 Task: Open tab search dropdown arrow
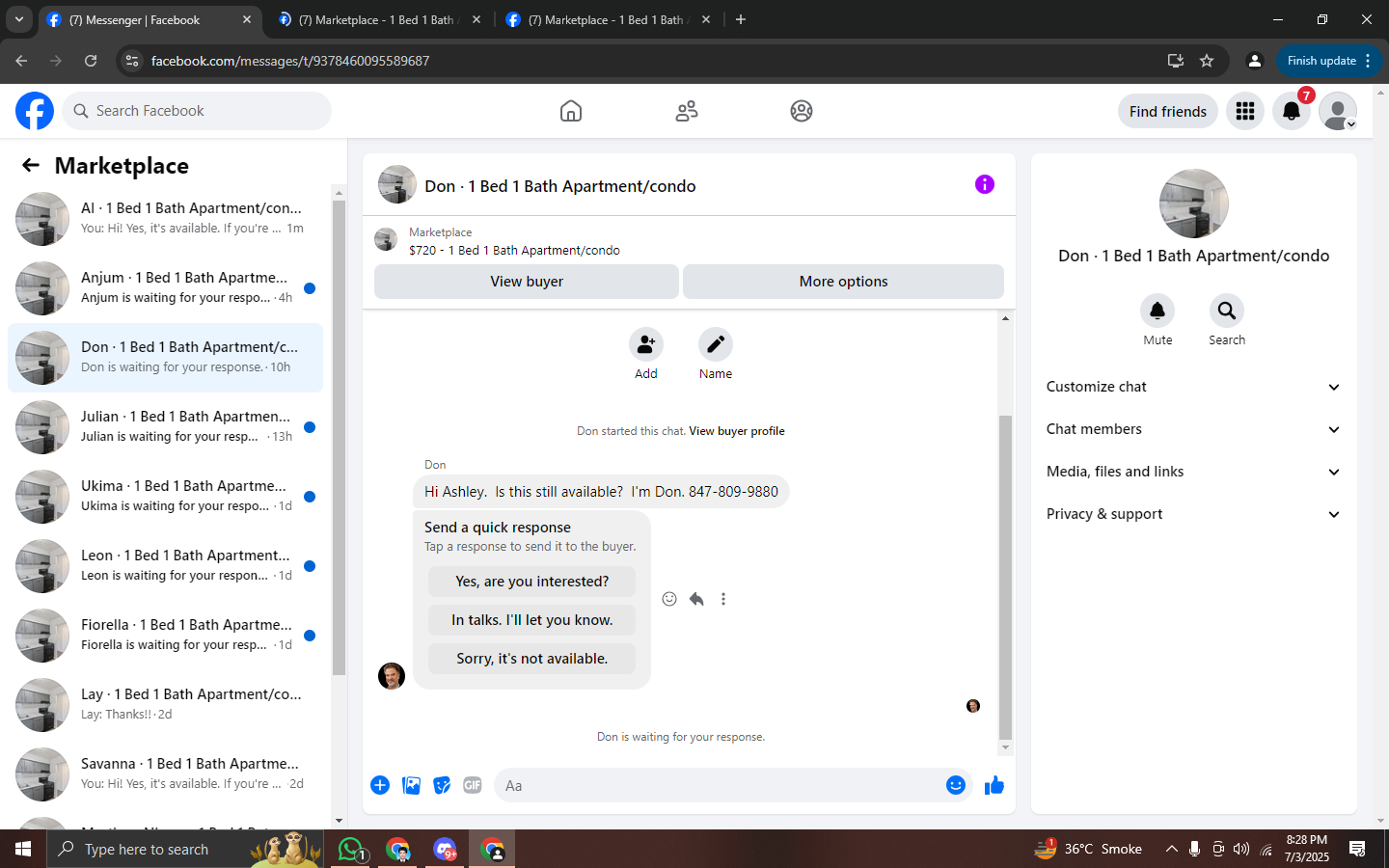coord(19,19)
